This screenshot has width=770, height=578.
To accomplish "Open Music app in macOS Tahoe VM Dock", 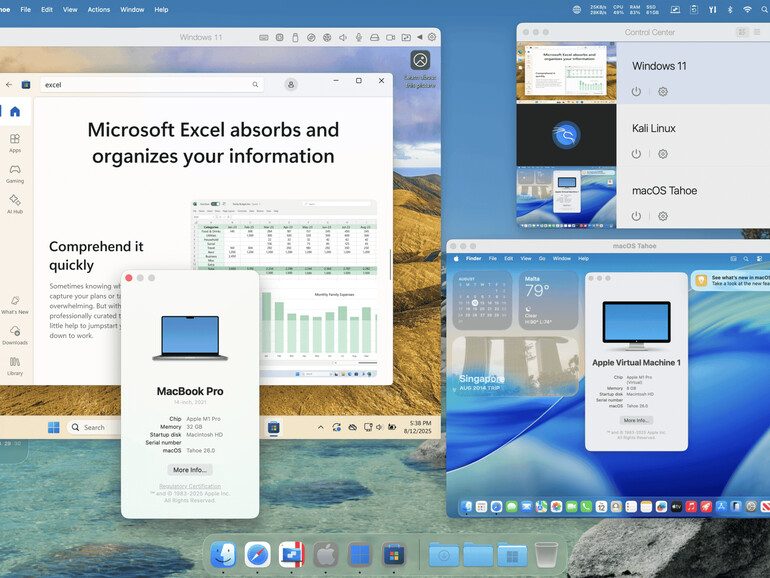I will tap(691, 506).
